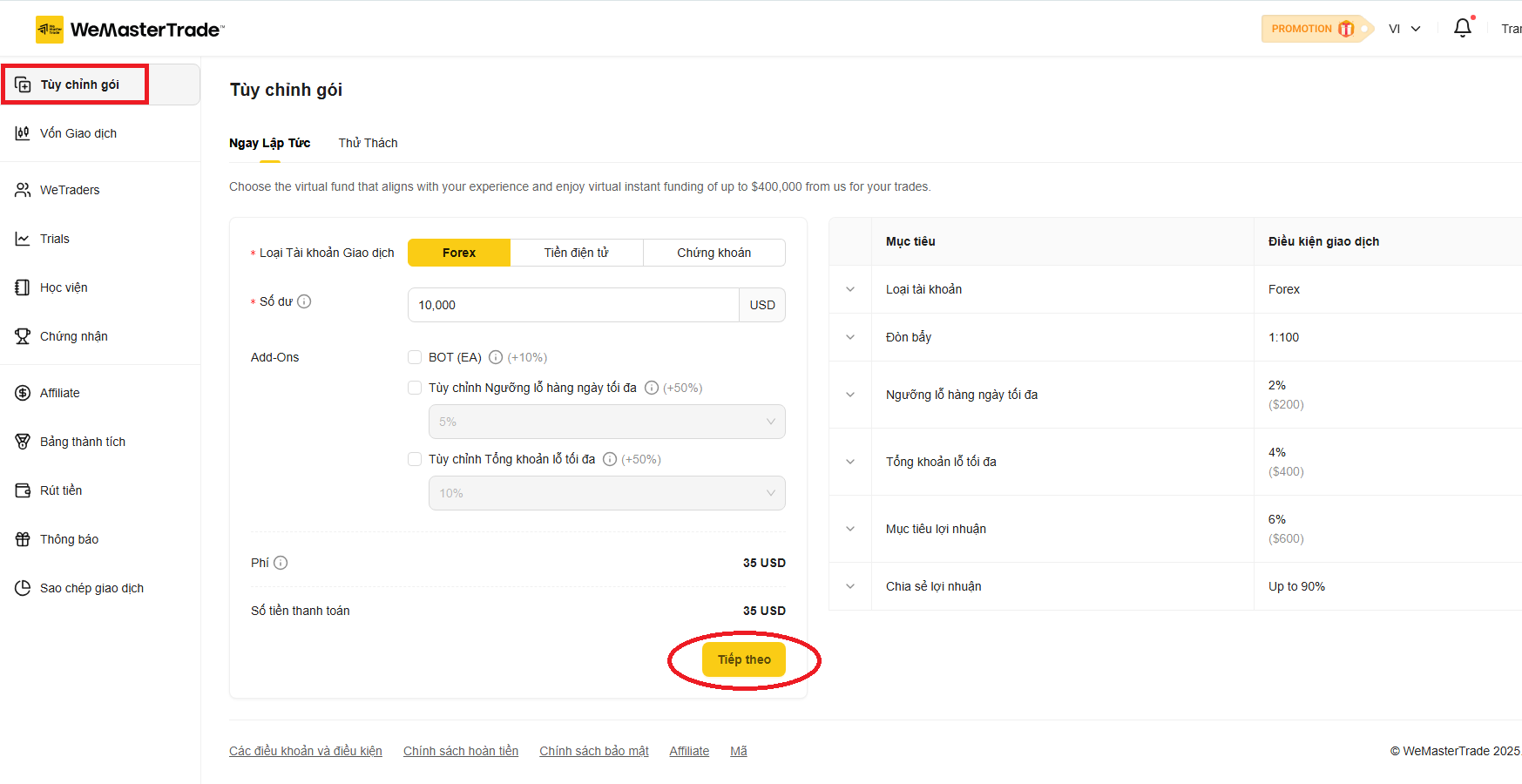This screenshot has height=784, width=1522.
Task: Click the Trials line chart icon
Action: [23, 239]
